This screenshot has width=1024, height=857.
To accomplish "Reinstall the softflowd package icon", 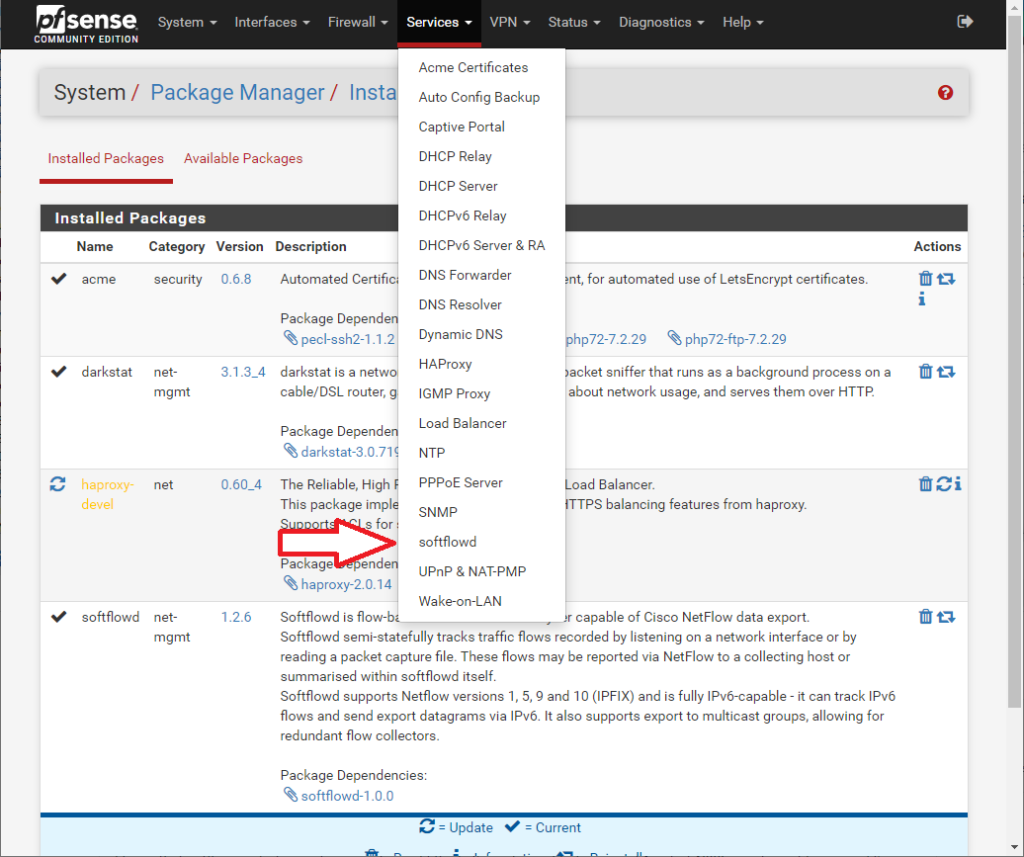I will pyautogui.click(x=946, y=617).
